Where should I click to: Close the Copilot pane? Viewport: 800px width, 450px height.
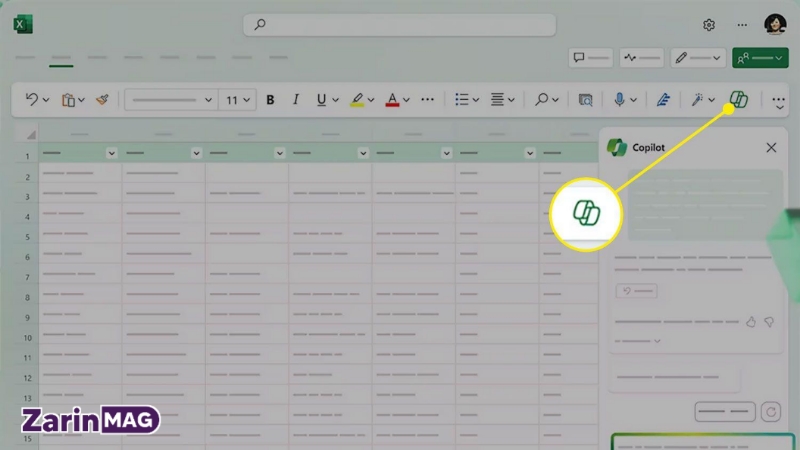[x=771, y=148]
